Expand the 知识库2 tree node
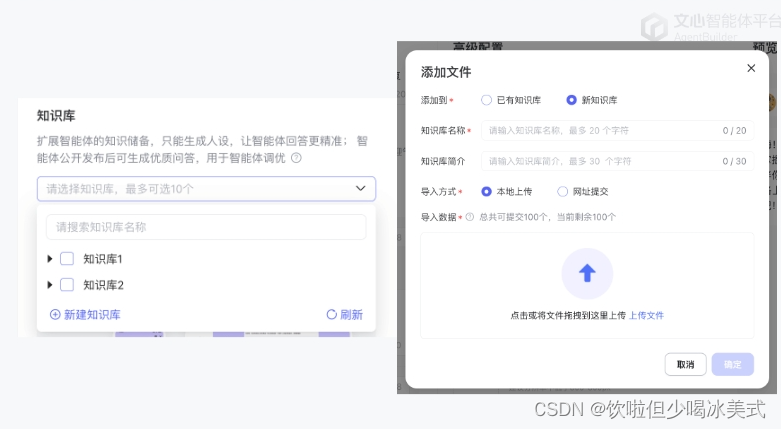The image size is (781, 429). pos(50,285)
